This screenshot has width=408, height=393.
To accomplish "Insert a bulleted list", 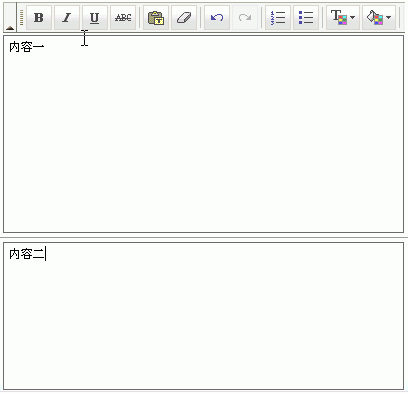I will 306,17.
